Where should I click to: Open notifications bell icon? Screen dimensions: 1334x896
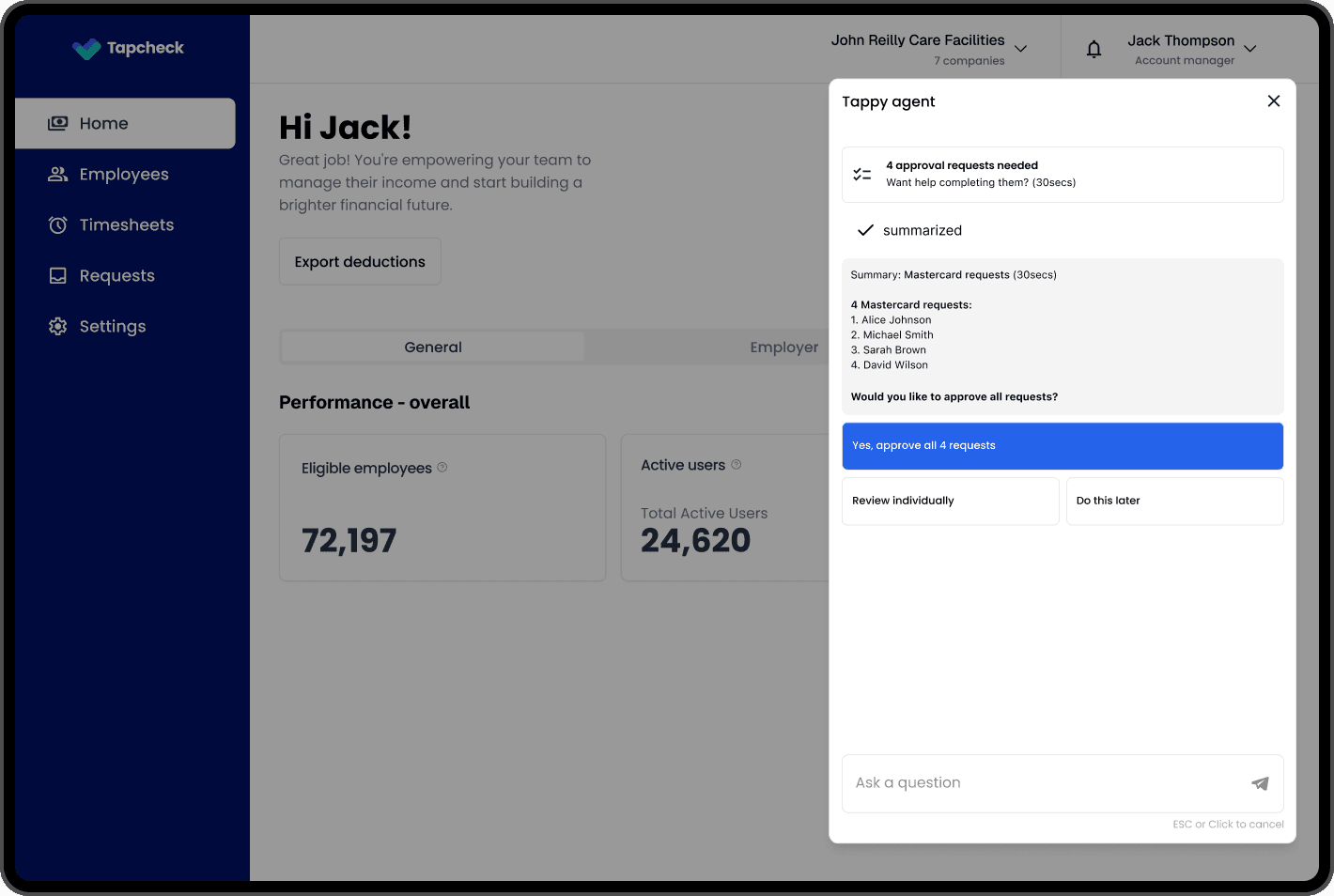1094,49
